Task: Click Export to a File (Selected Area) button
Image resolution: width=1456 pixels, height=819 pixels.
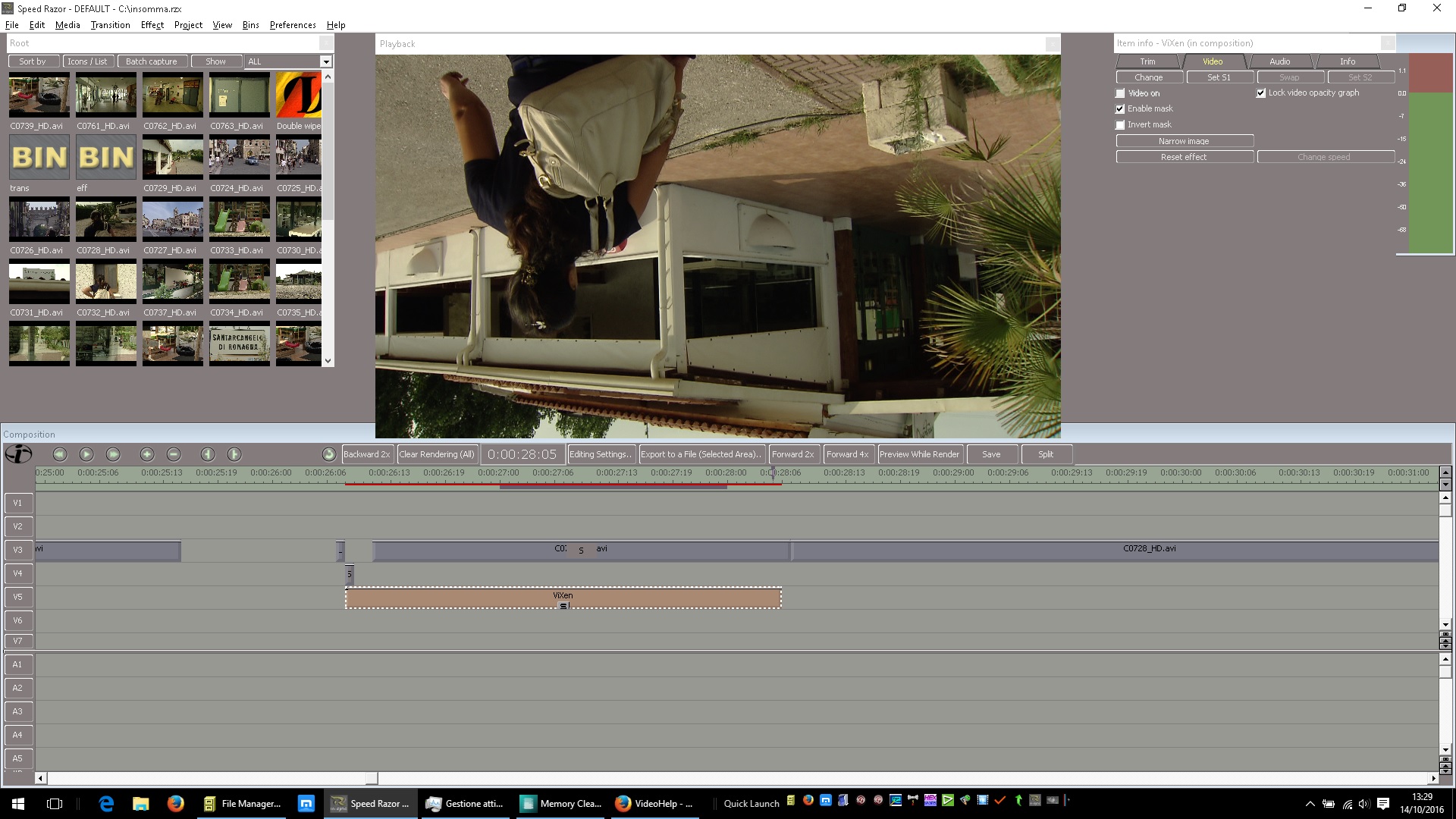Action: (701, 454)
